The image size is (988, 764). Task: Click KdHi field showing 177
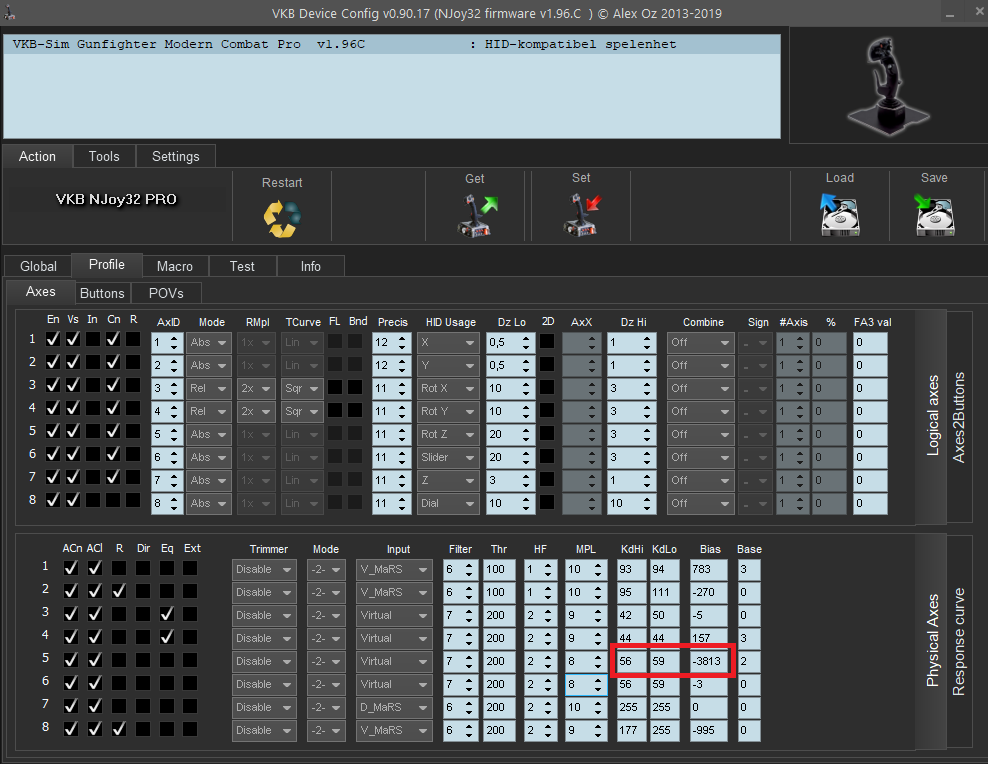pos(632,731)
